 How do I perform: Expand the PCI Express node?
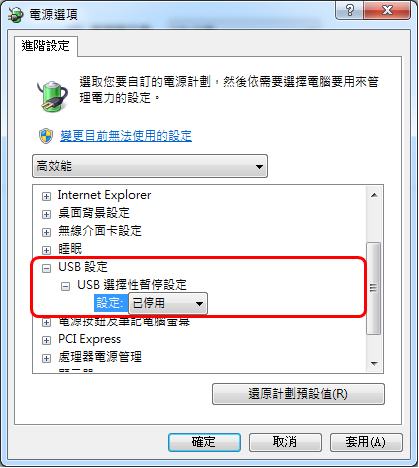click(x=46, y=340)
